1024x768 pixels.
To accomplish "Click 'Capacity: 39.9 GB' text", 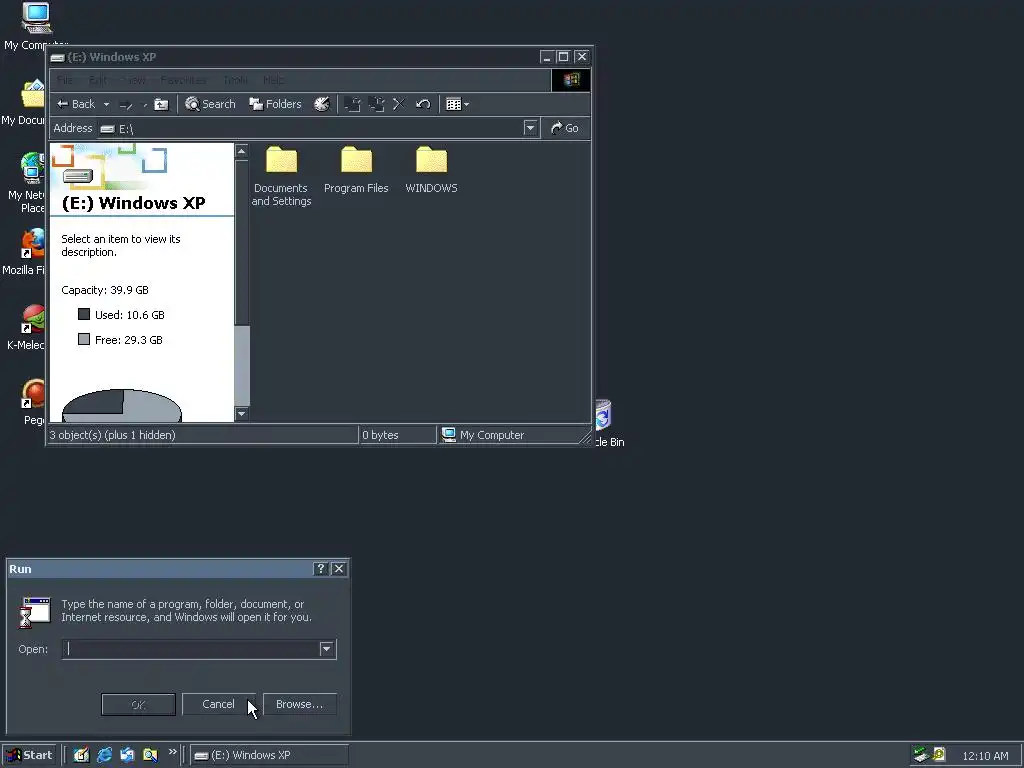I will coord(104,290).
